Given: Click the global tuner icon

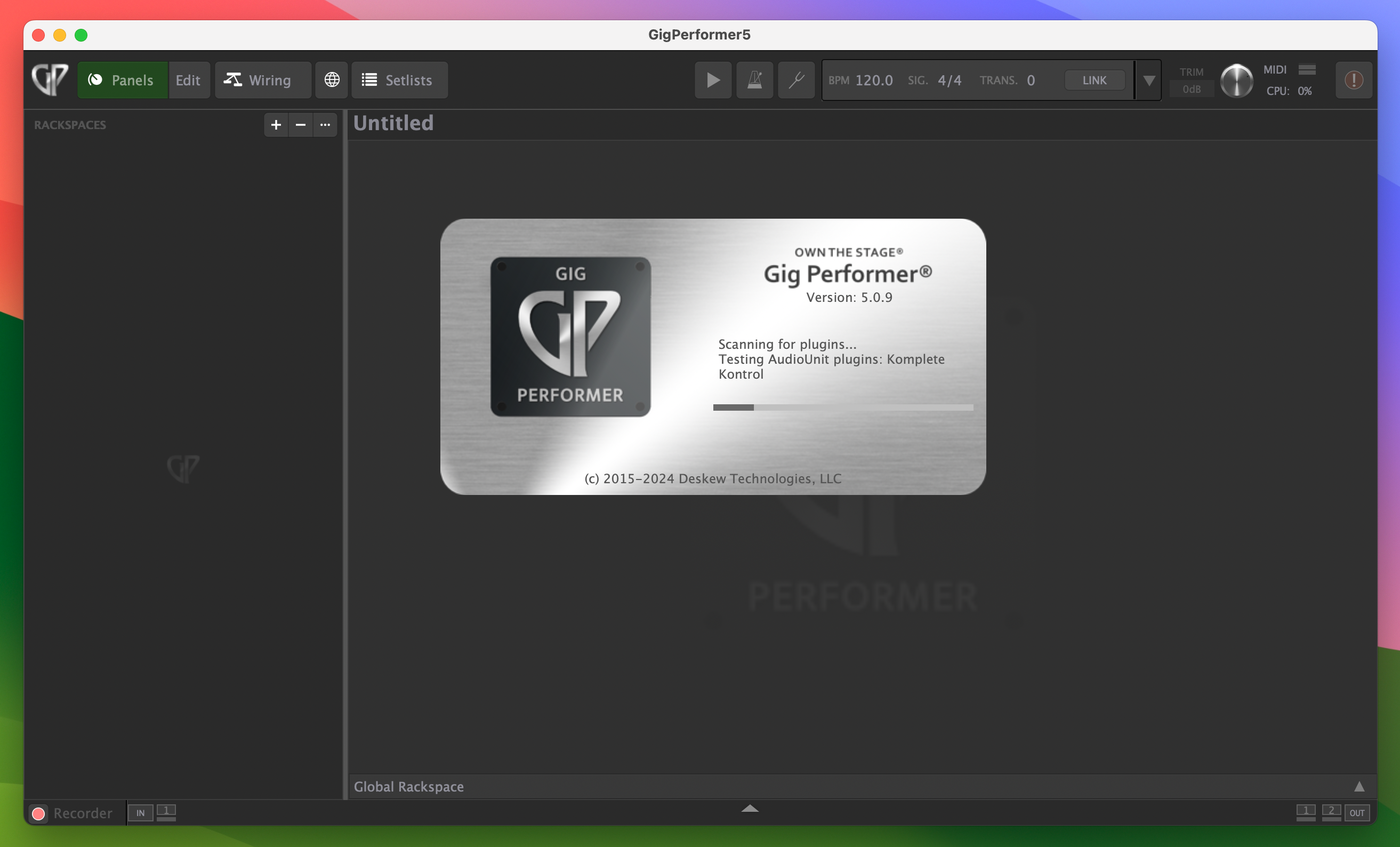Looking at the screenshot, I should pos(796,80).
